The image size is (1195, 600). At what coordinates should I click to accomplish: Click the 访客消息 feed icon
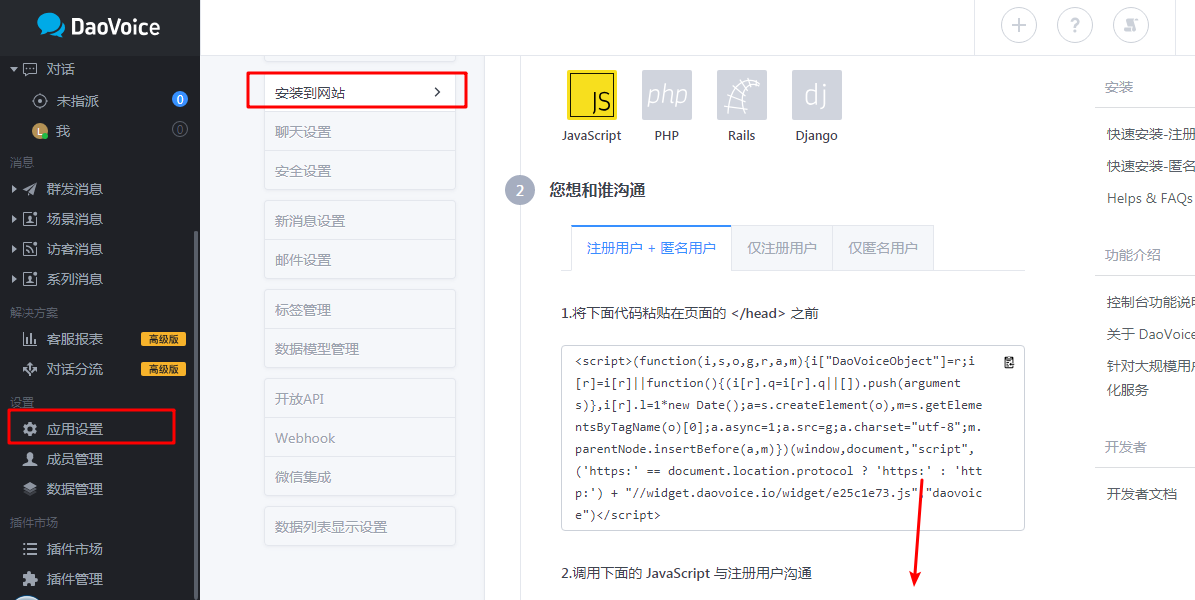coord(30,249)
